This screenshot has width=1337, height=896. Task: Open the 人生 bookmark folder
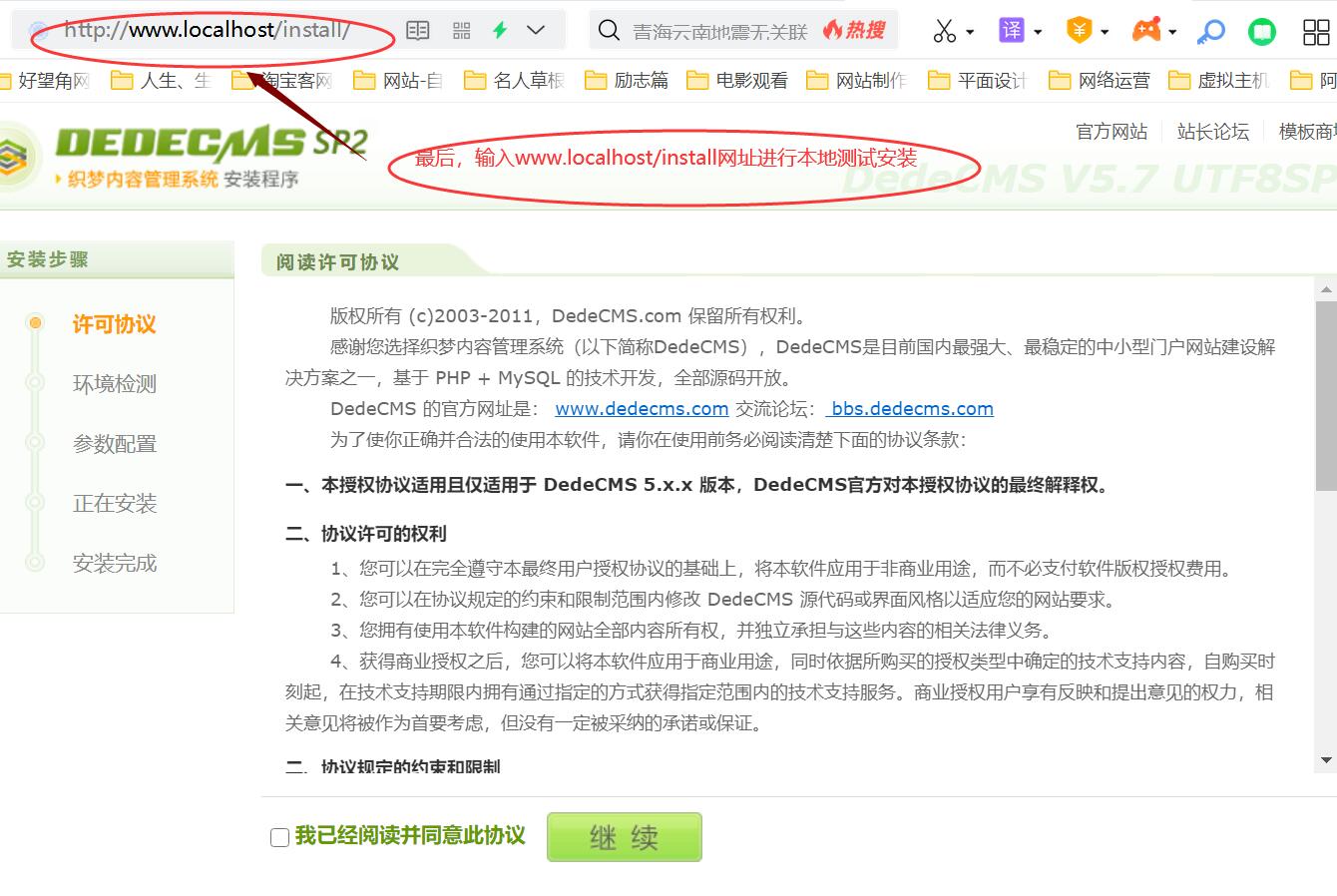click(x=162, y=80)
